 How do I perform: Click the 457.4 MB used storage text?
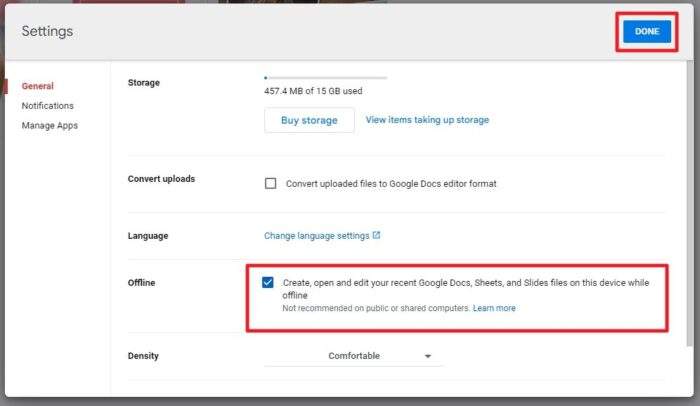tap(313, 91)
